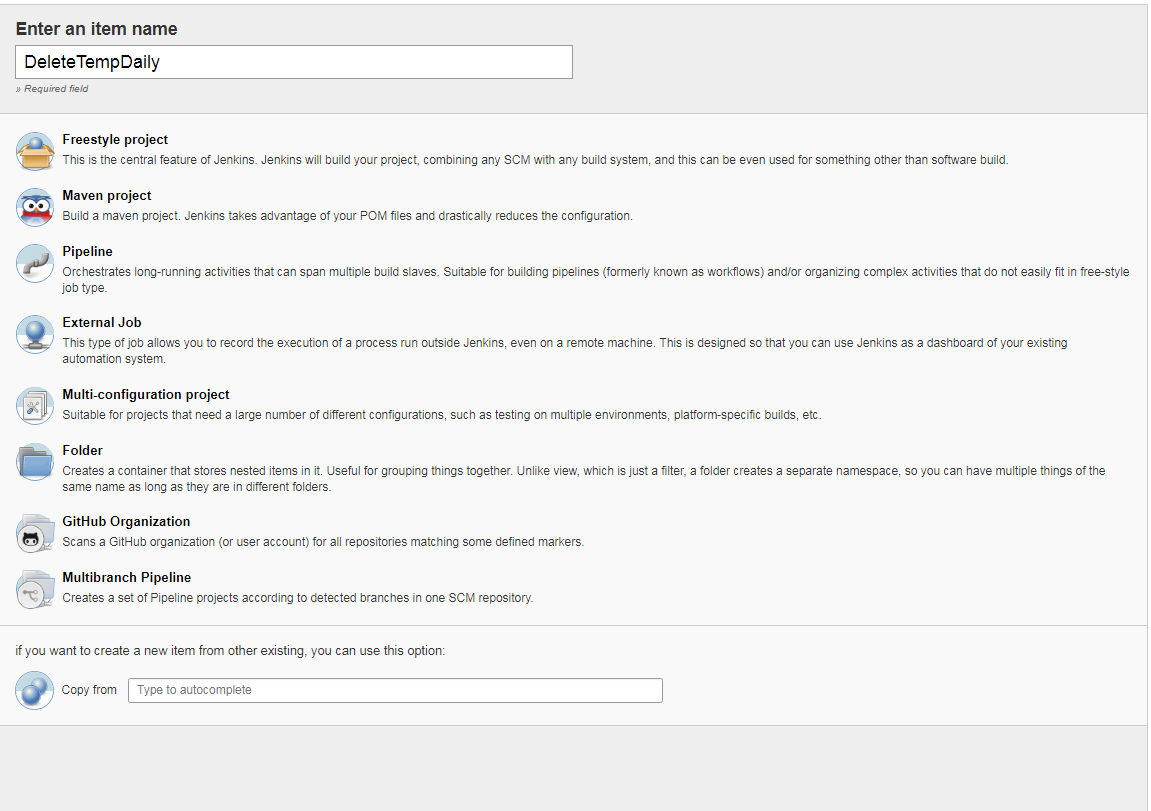Click the External Job description text
Screen dimensions: 1151x811
click(x=564, y=351)
